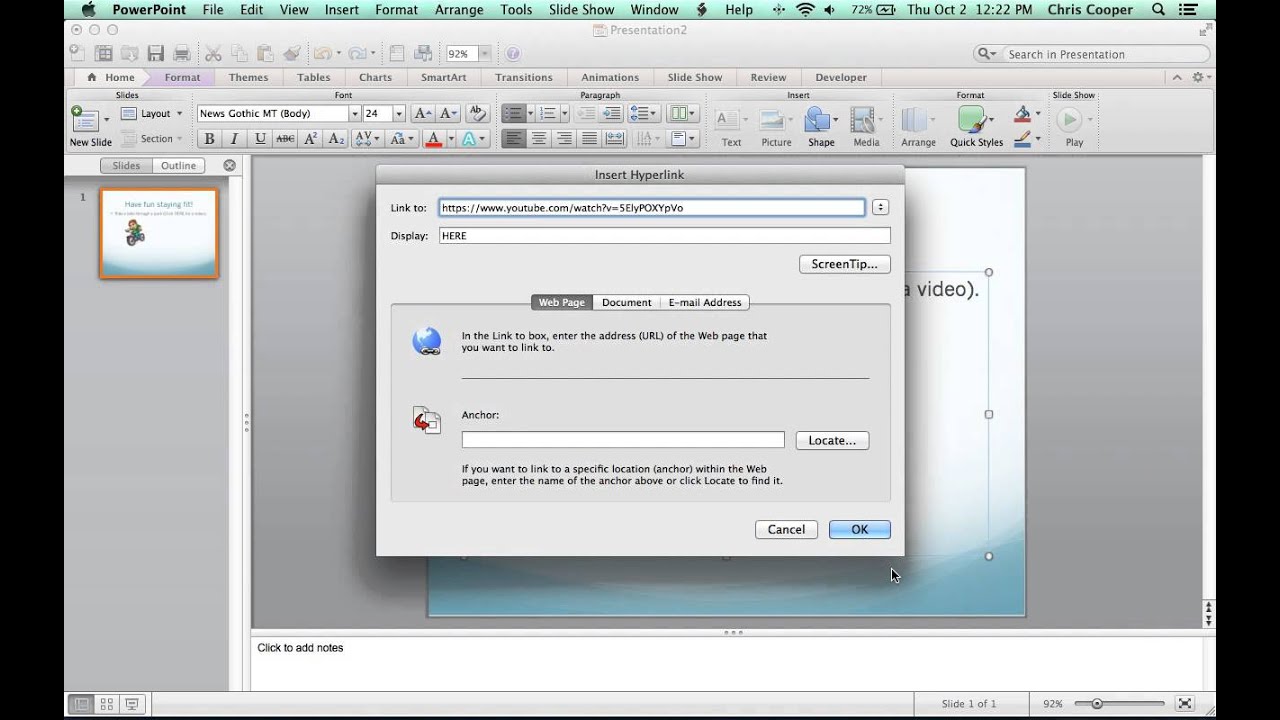The width and height of the screenshot is (1280, 720).
Task: Open the numbered list dropdown arrow
Action: point(563,114)
